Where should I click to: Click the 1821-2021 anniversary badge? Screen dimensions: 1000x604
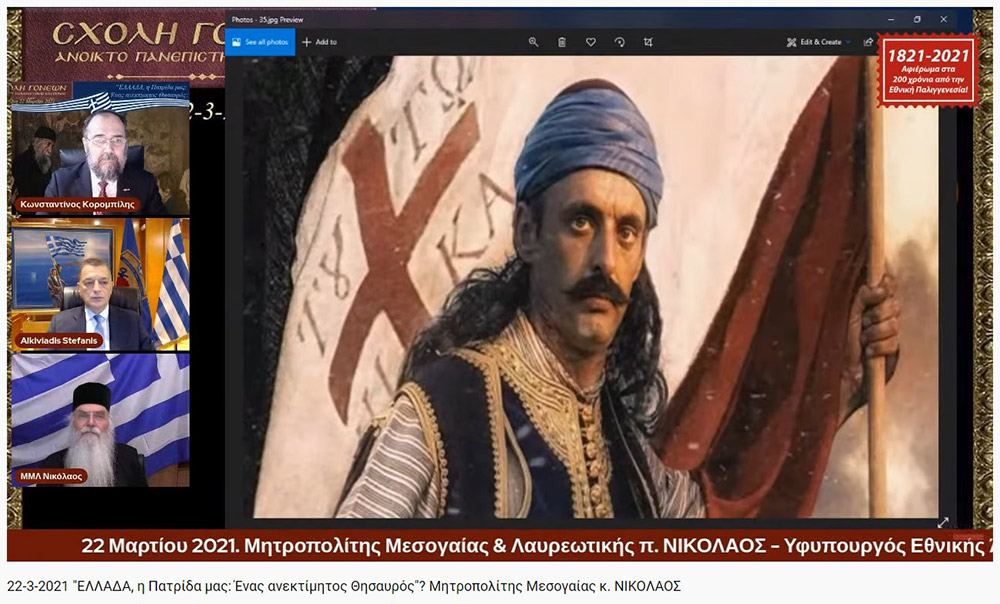click(x=928, y=71)
